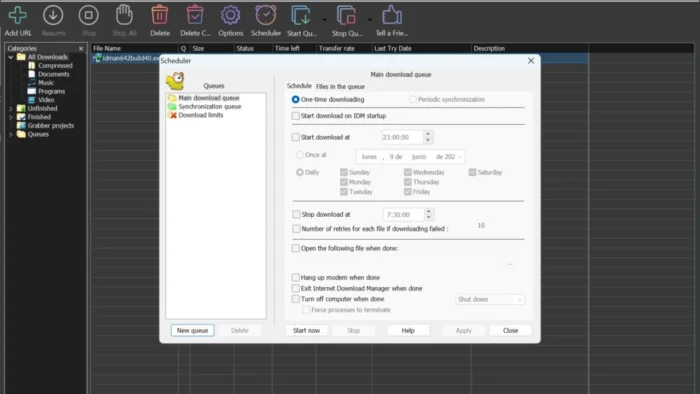Viewport: 700px width, 394px height.
Task: Select the Music category
Action: (41, 83)
